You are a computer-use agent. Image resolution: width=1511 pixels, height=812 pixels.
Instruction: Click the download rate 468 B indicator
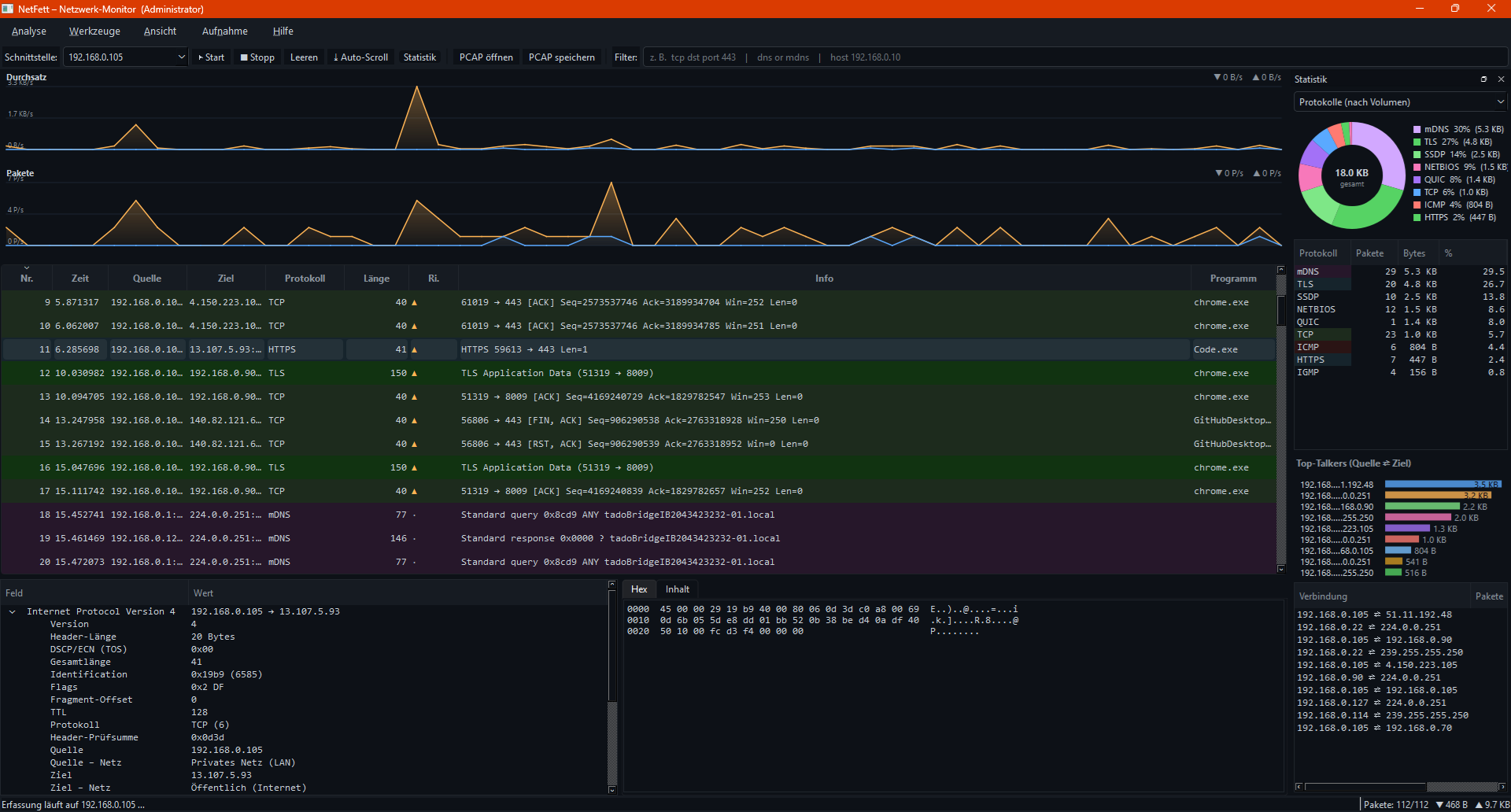point(1452,805)
